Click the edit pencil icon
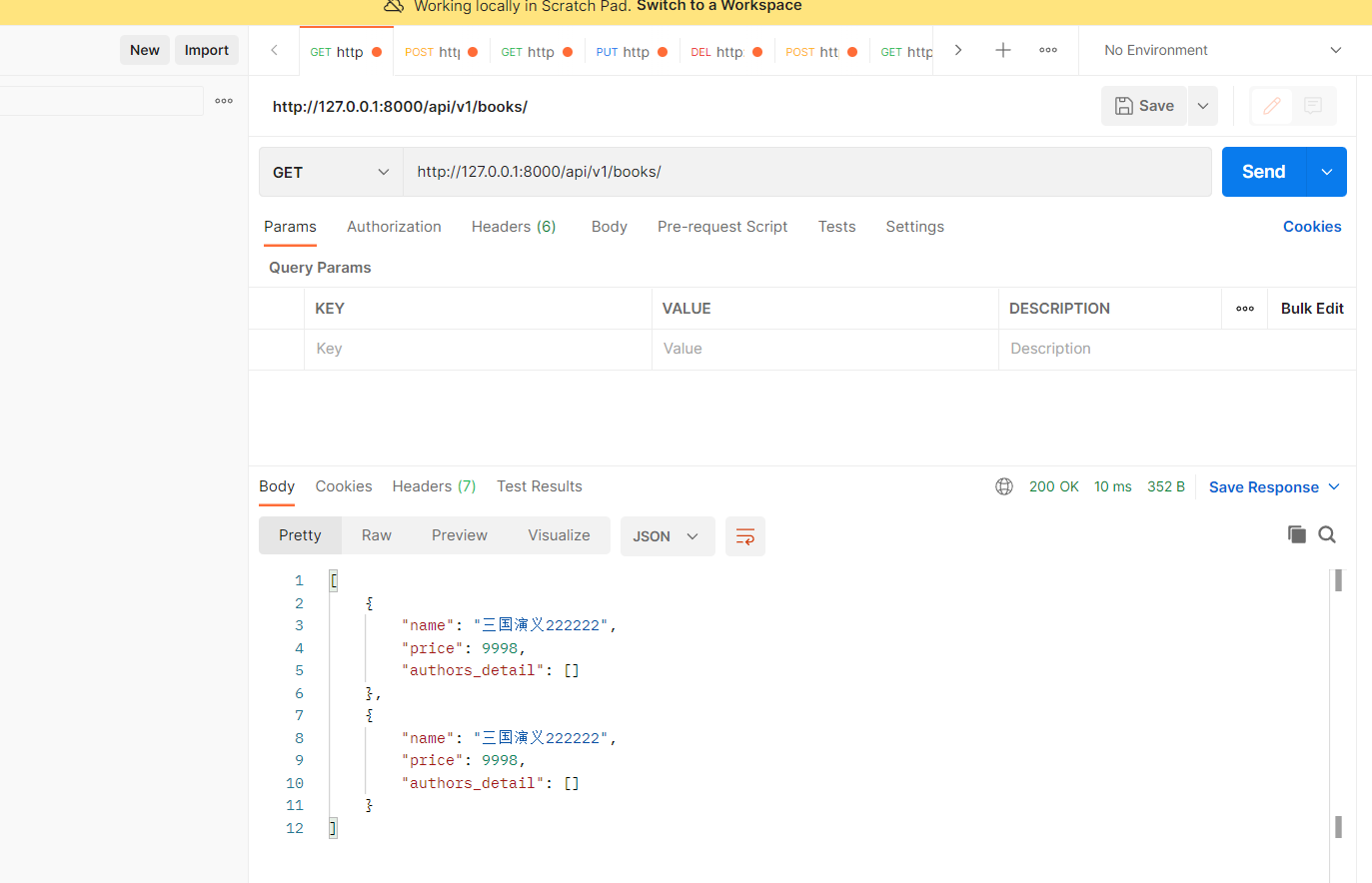Viewport: 1372px width, 883px height. [1272, 106]
